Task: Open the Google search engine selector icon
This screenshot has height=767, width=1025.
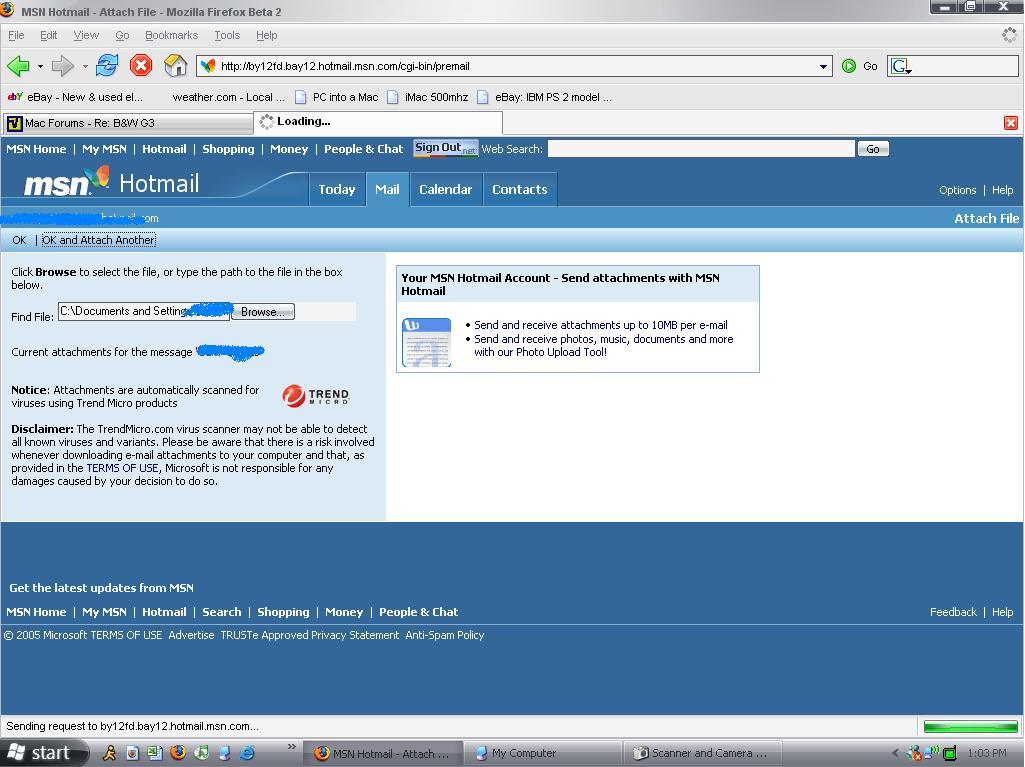Action: [901, 66]
